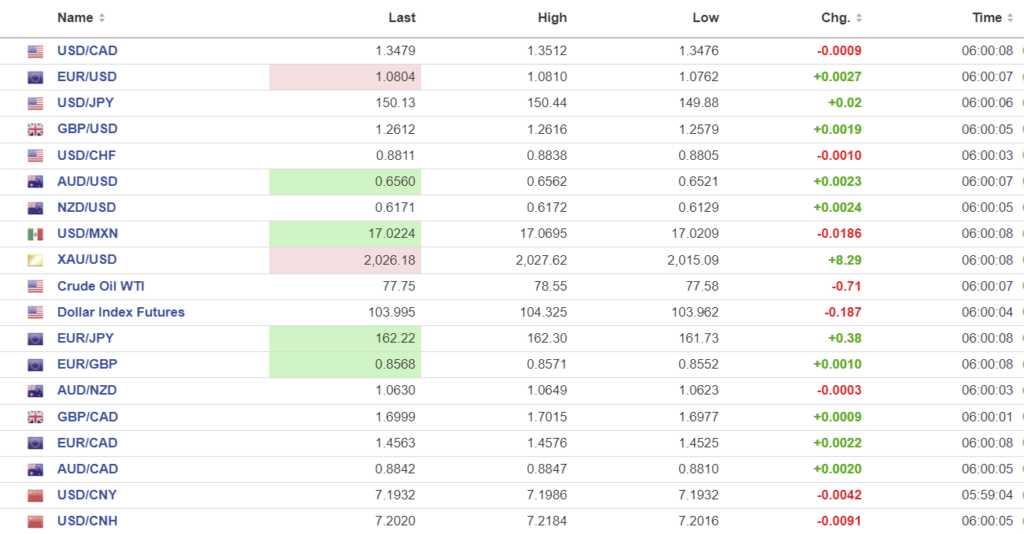Click the US flag beside USD/CAD
The width and height of the screenshot is (1024, 534).
pyautogui.click(x=36, y=51)
